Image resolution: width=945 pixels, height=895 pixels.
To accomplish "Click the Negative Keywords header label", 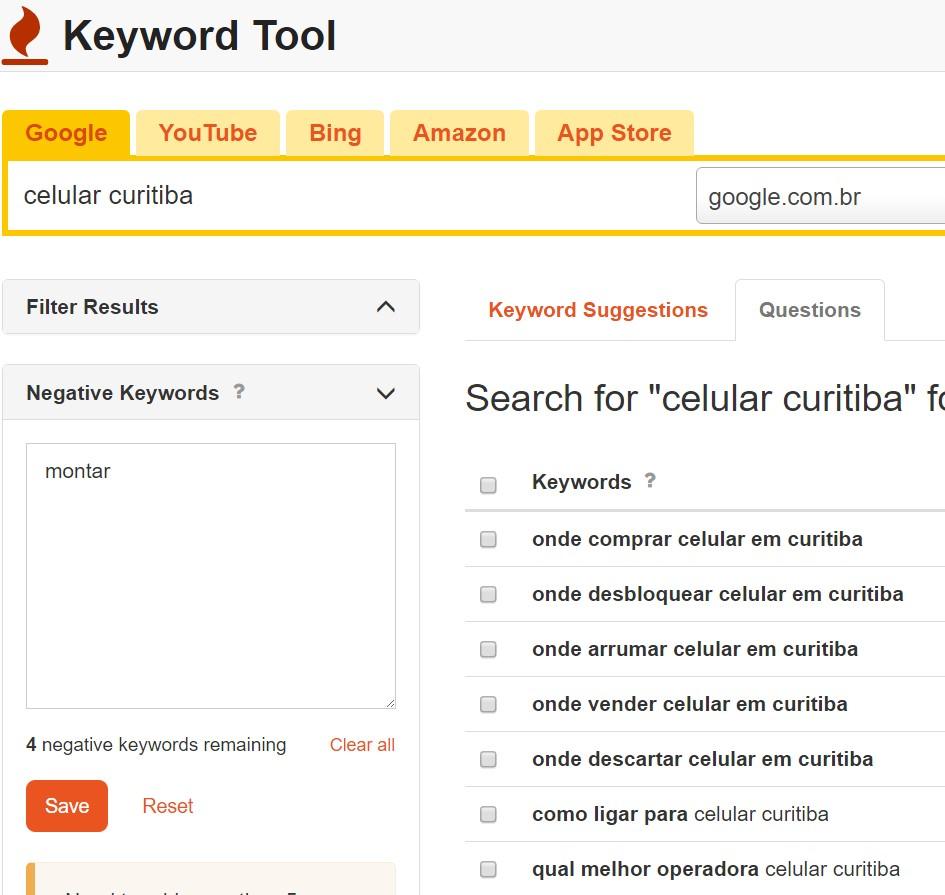I will point(122,393).
